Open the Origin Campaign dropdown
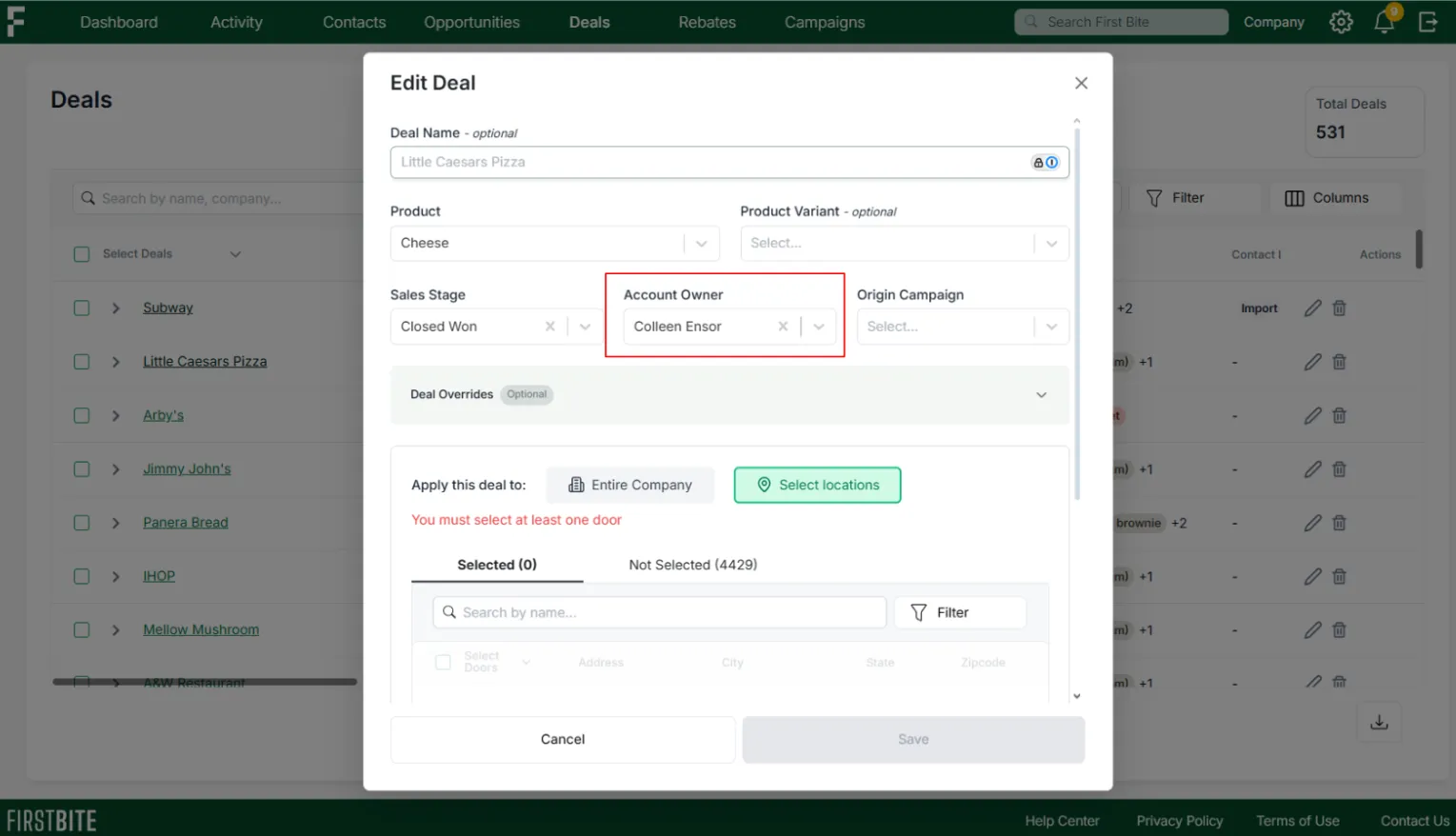 (963, 327)
